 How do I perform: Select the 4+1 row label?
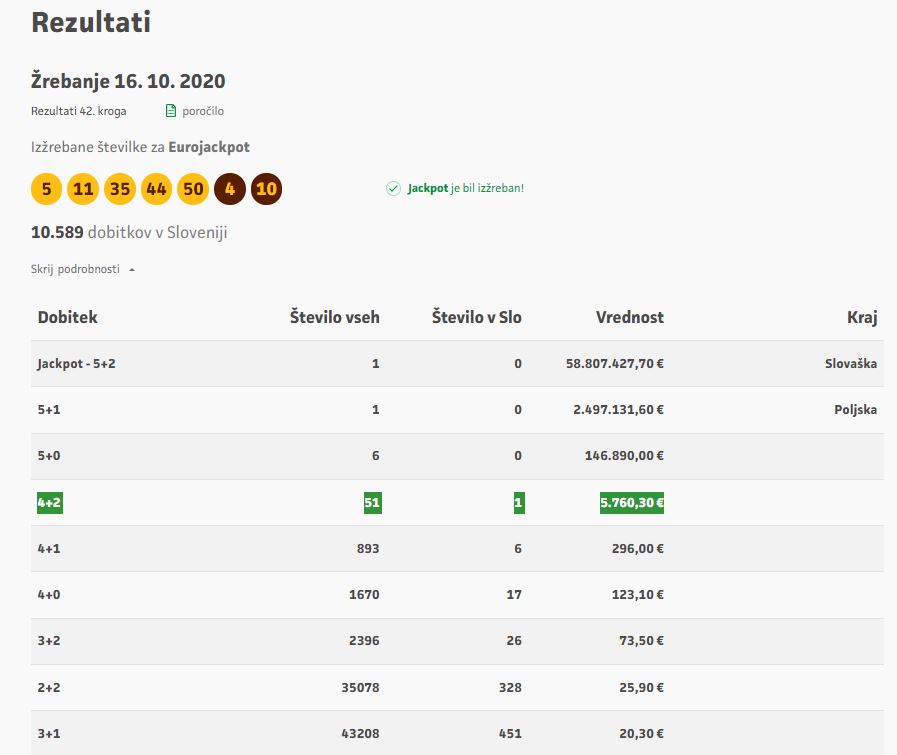[49, 549]
